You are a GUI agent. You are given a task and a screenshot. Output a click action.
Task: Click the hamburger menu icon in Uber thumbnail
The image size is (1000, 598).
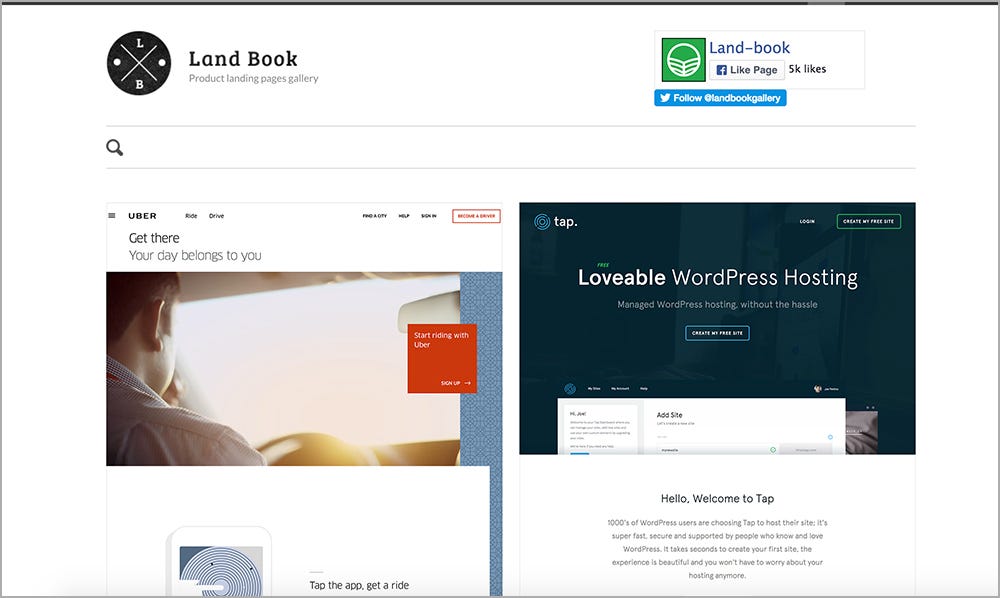(x=112, y=215)
